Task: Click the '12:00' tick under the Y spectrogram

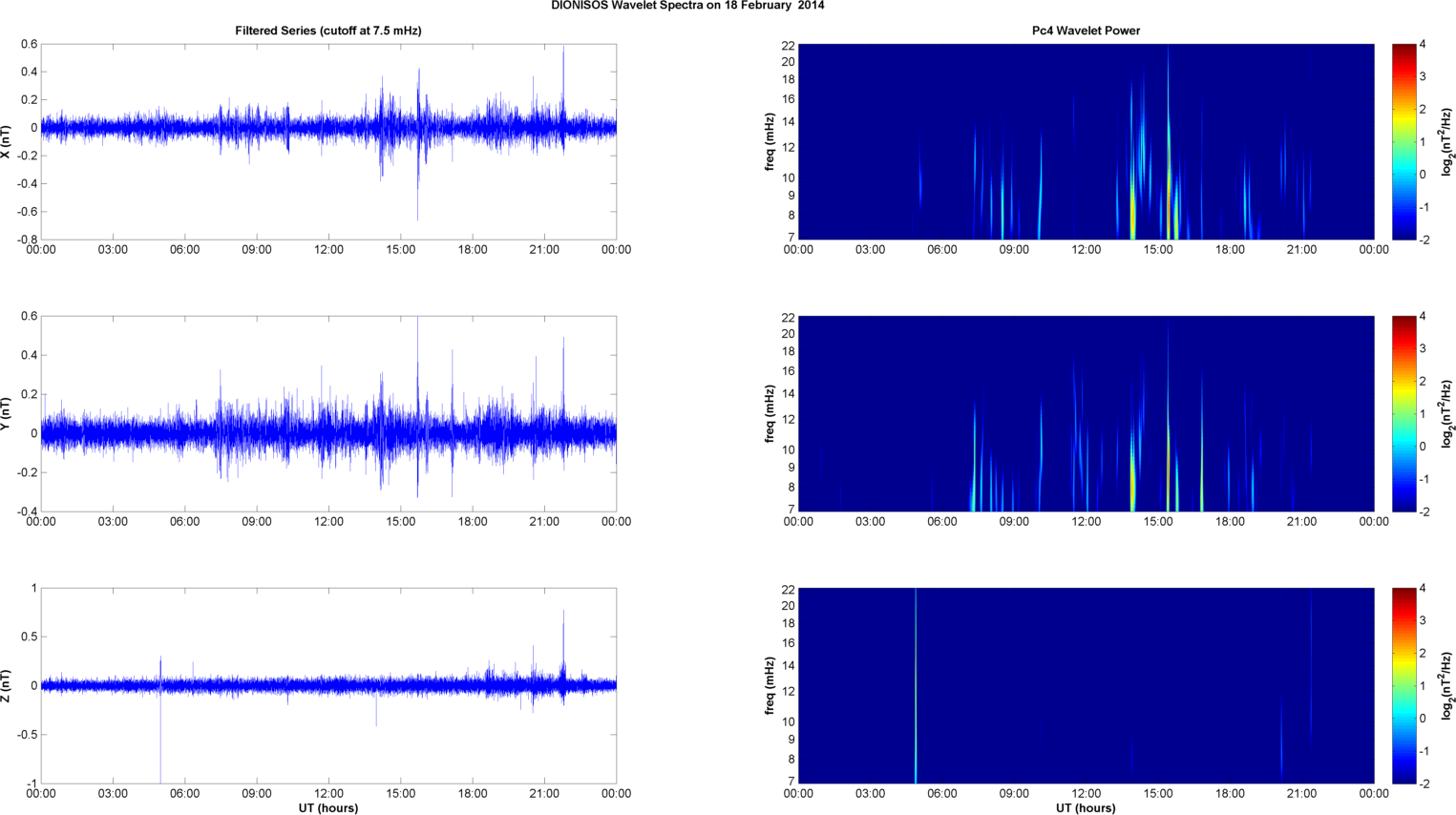Action: click(x=1087, y=522)
